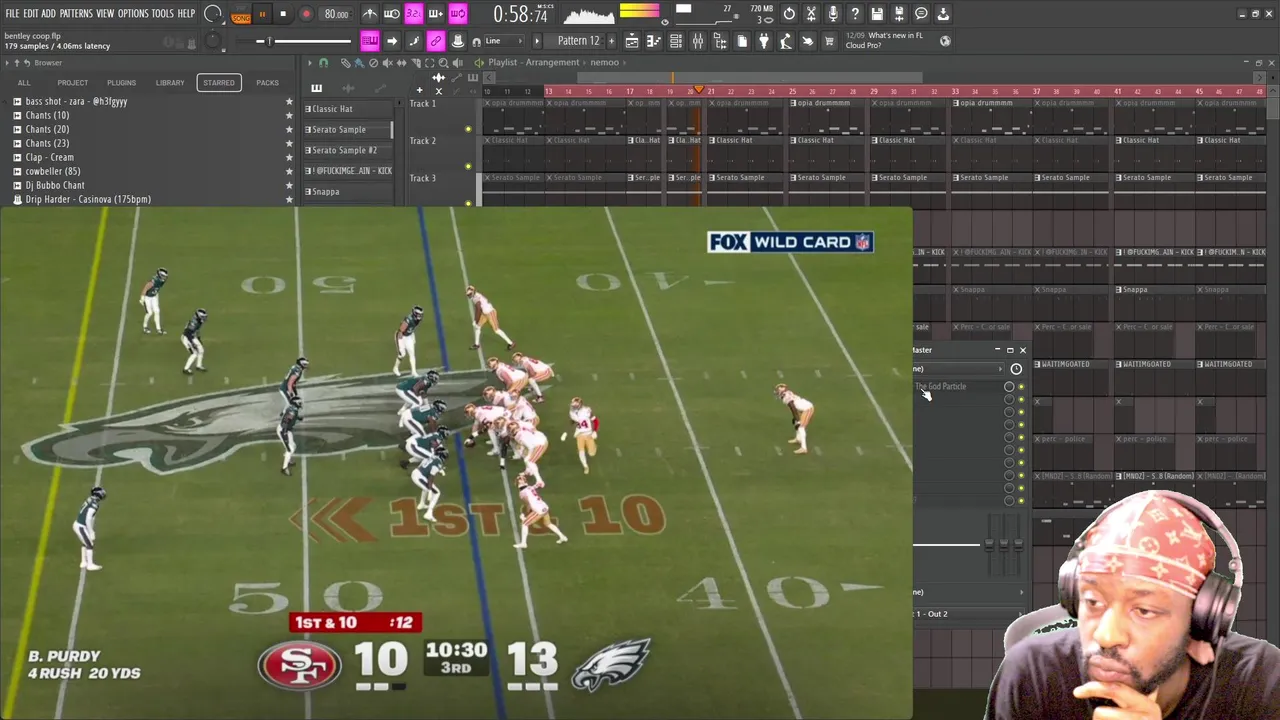Open the playlist view icon
The image size is (1280, 720).
pyautogui.click(x=632, y=41)
